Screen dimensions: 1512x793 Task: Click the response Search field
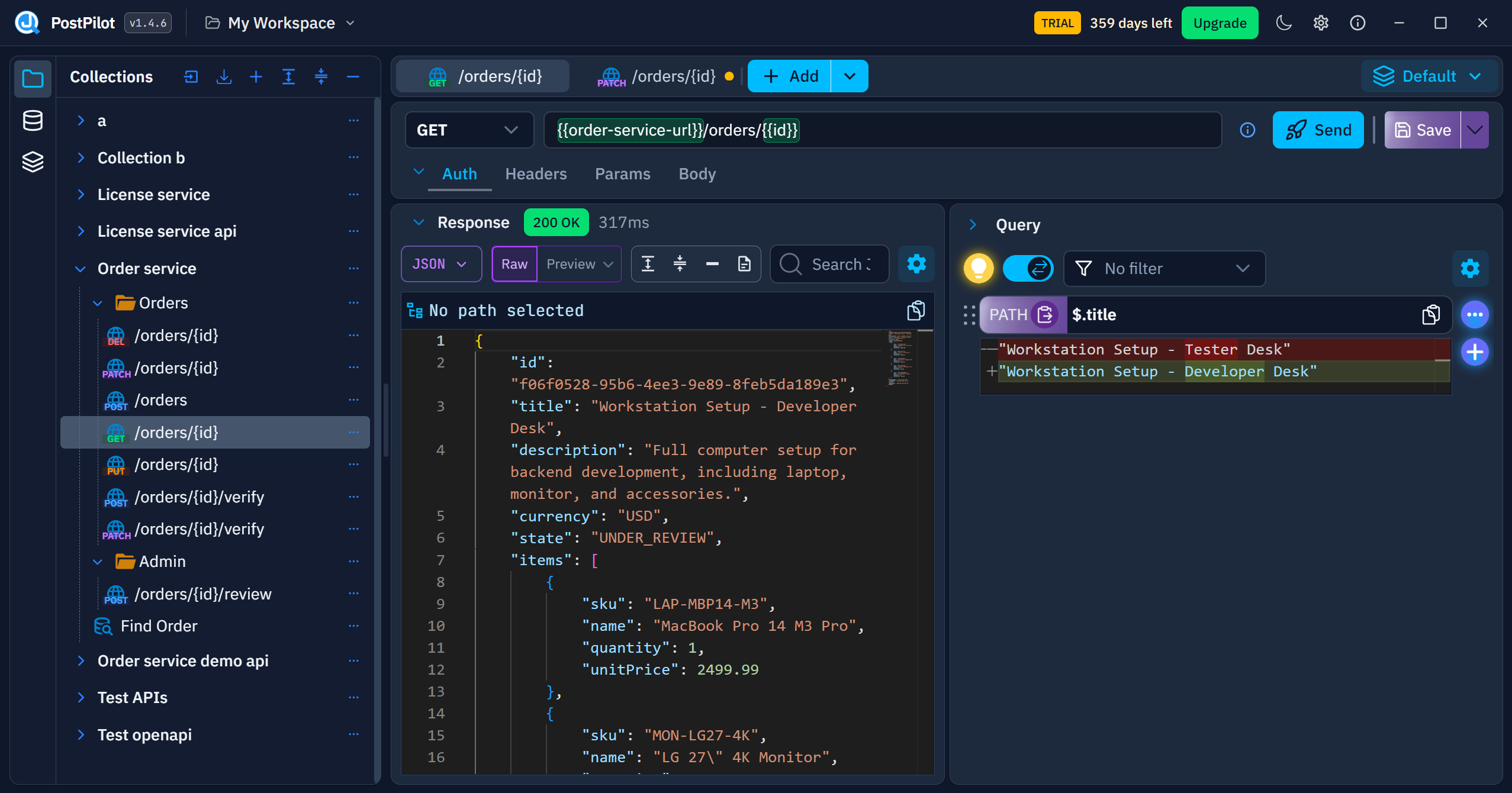(829, 264)
